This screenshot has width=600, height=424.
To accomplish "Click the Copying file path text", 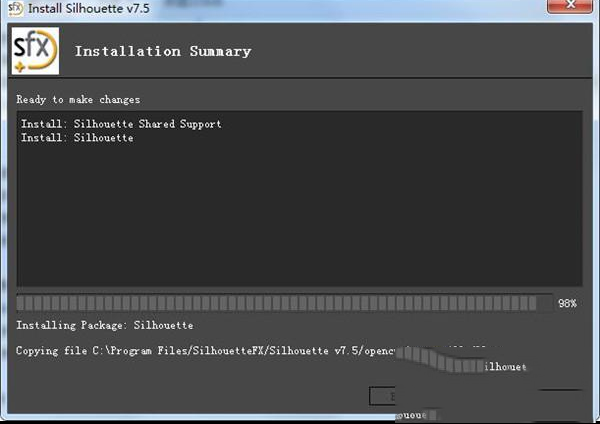I will (200, 351).
